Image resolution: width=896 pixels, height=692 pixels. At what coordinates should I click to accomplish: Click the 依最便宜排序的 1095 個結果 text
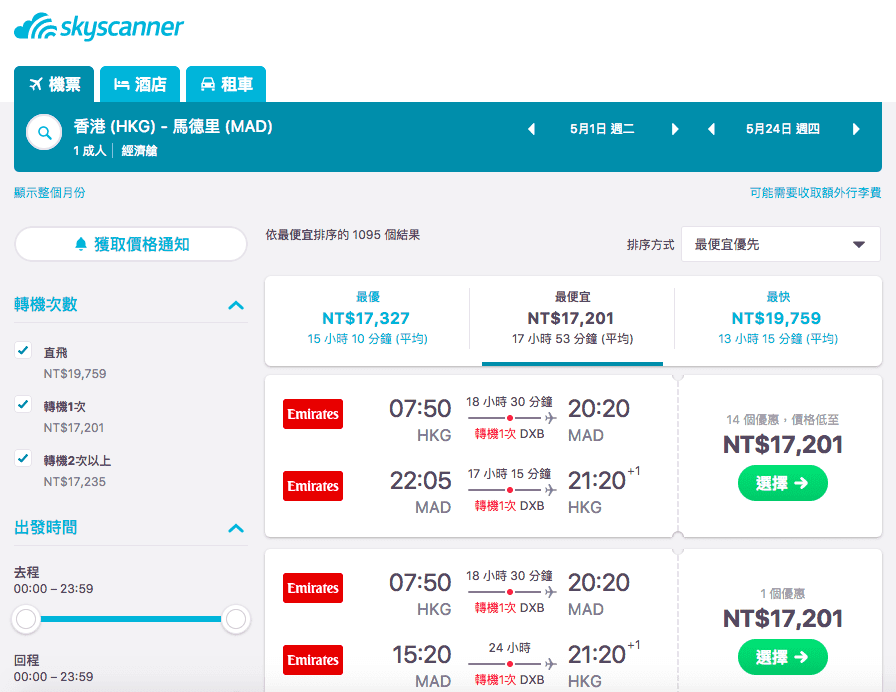pos(343,235)
